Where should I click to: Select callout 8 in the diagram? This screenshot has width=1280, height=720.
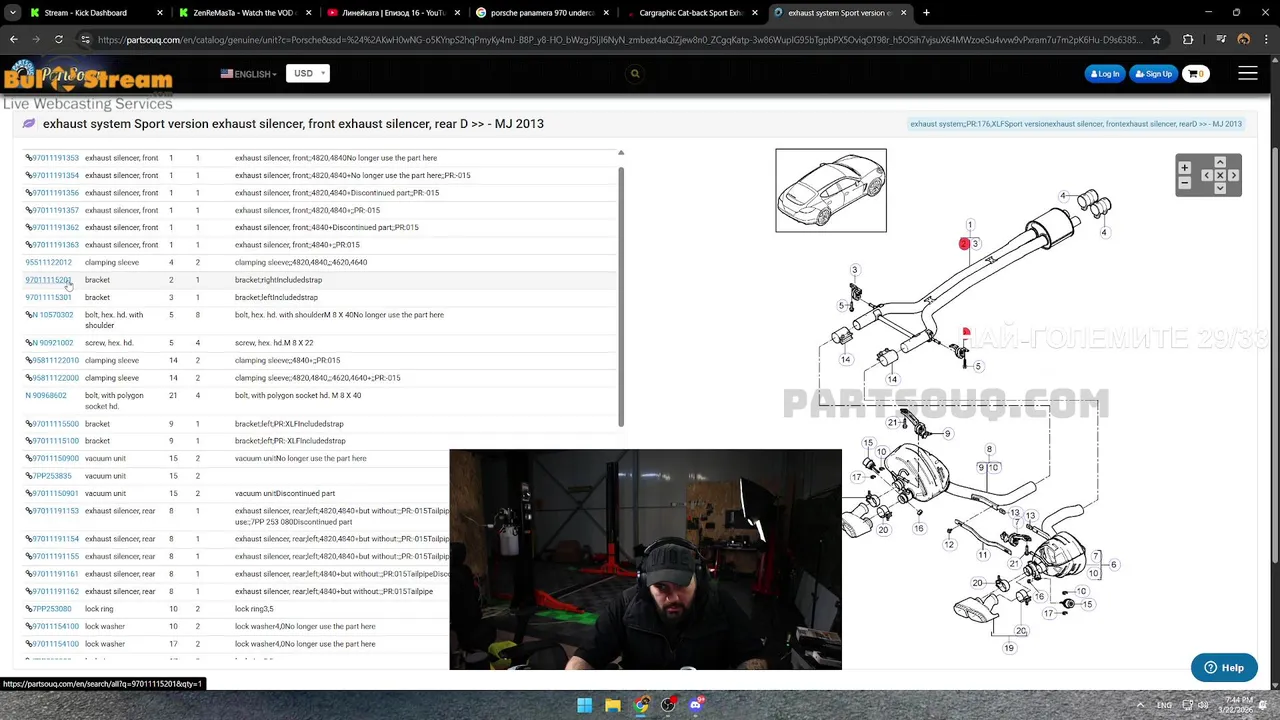pyautogui.click(x=989, y=449)
